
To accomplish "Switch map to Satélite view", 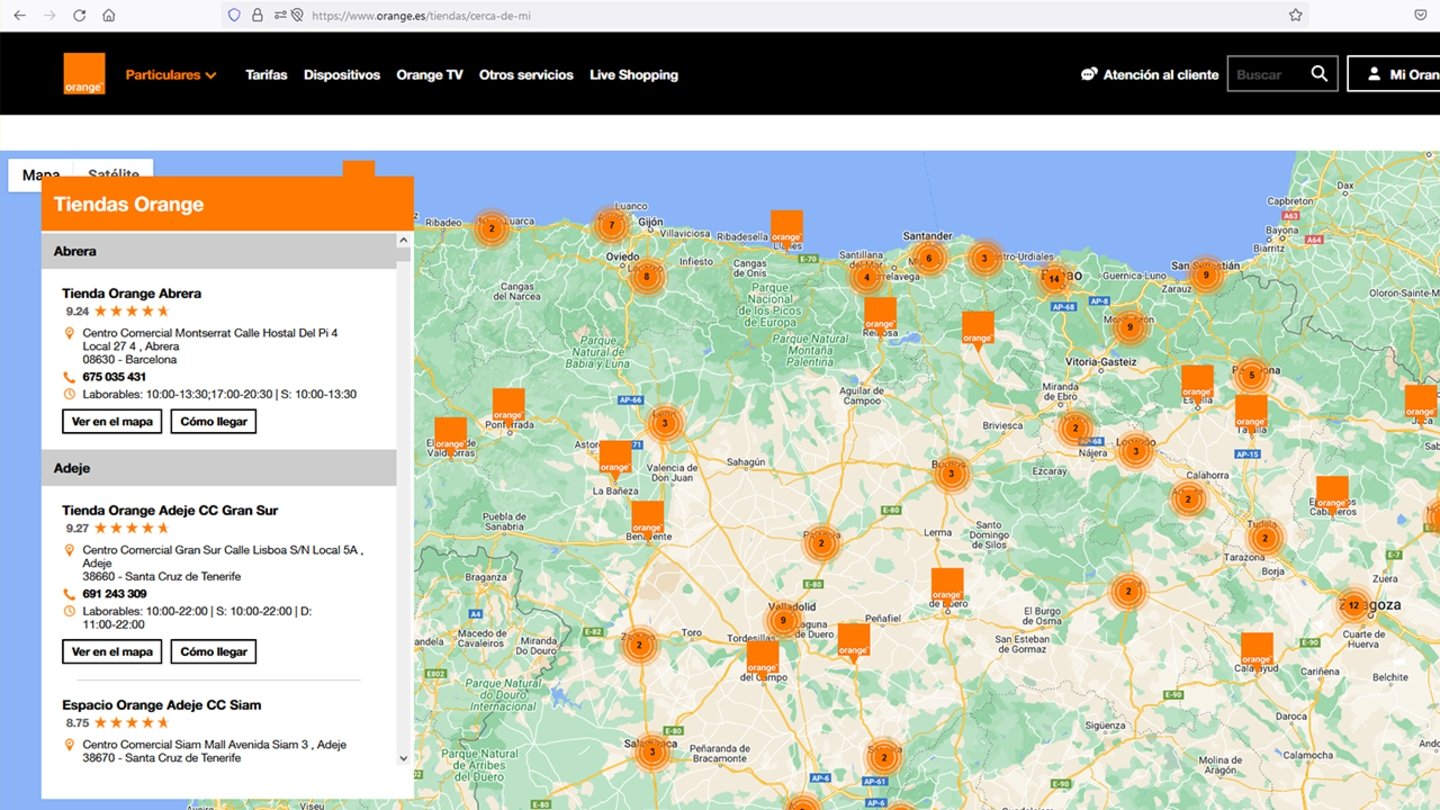I will tap(113, 175).
